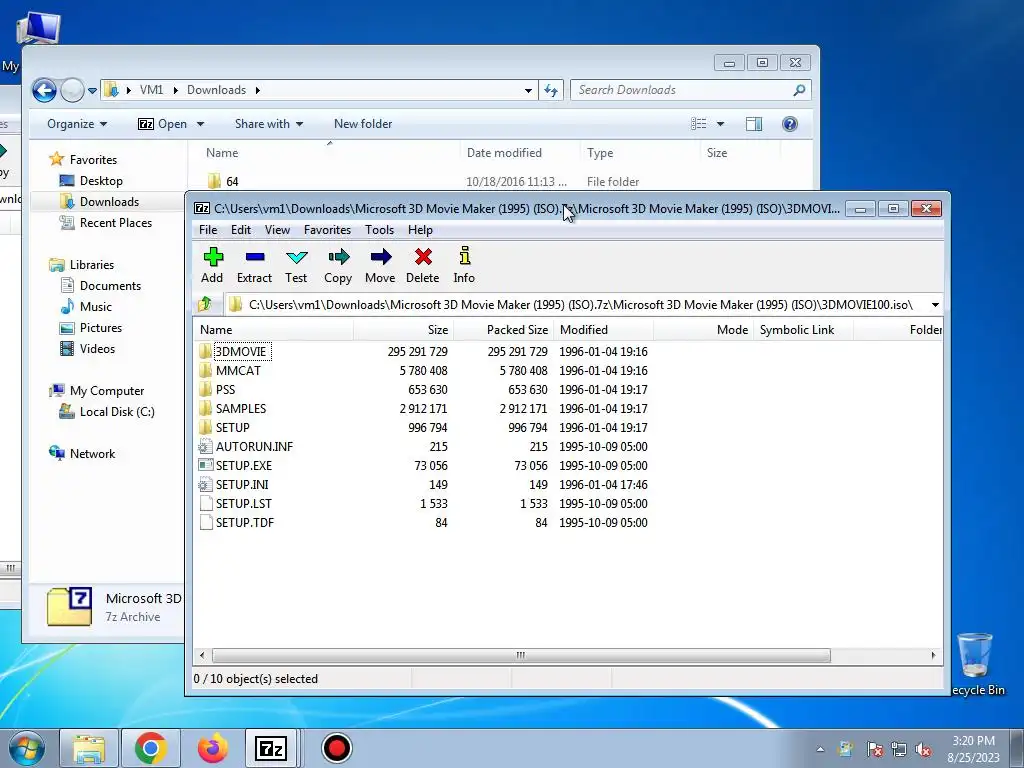Open the Windows Start menu
The width and height of the screenshot is (1024, 768).
pos(26,748)
